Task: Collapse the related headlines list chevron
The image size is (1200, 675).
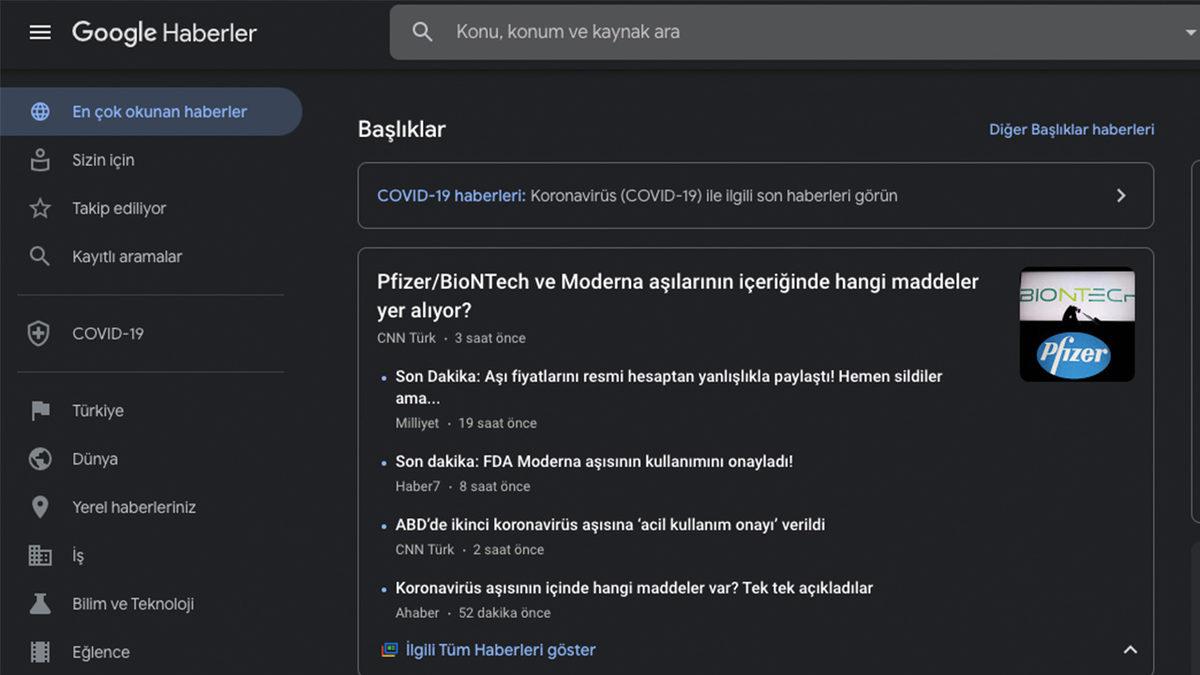Action: pos(1129,649)
